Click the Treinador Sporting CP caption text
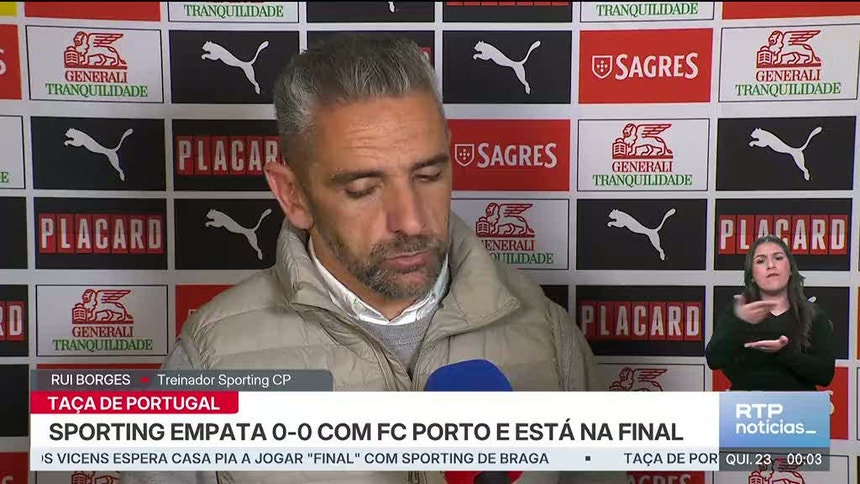The image size is (860, 484). (224, 380)
